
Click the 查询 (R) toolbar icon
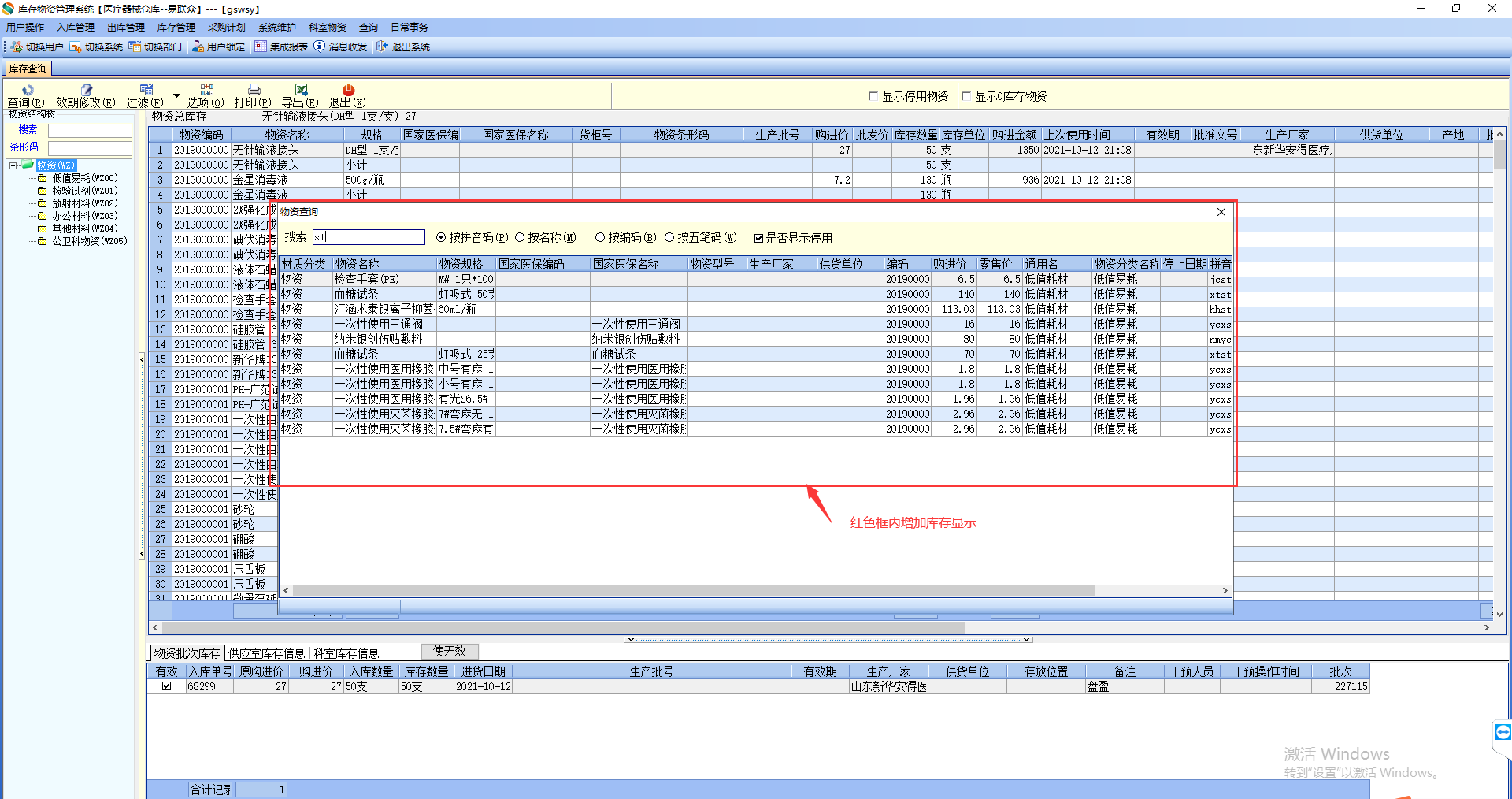point(27,90)
